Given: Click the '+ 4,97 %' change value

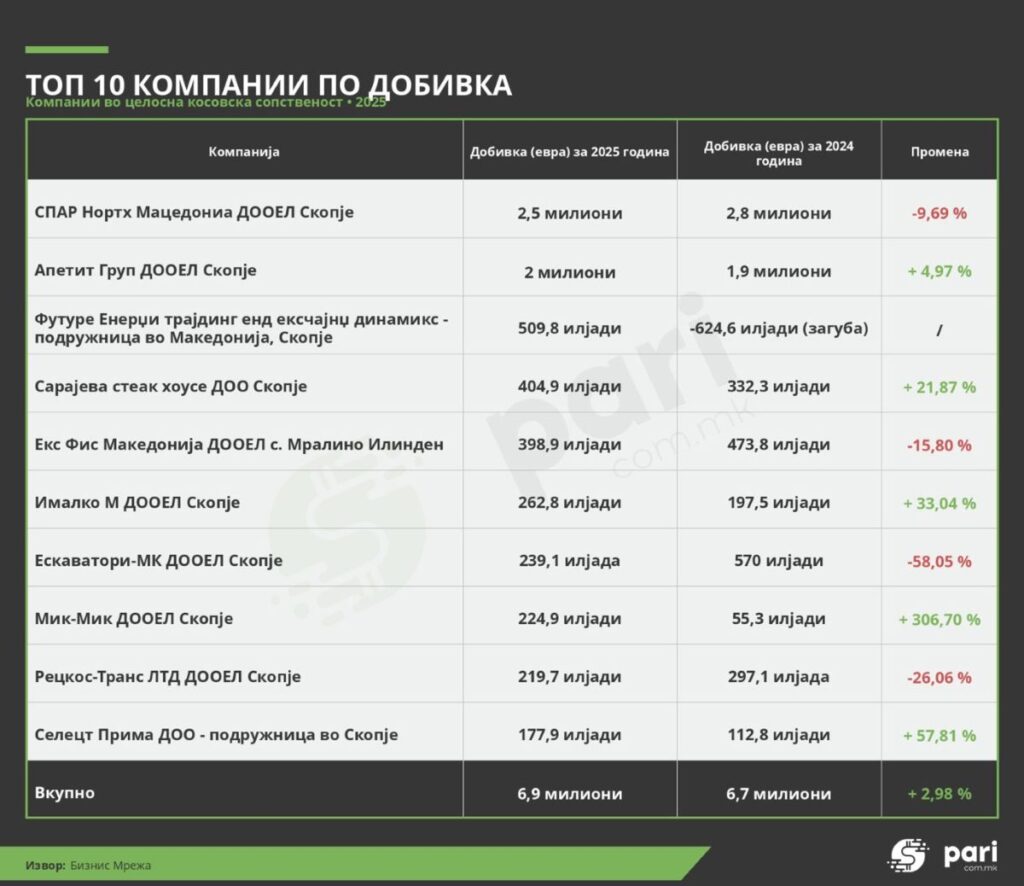Looking at the screenshot, I should click(939, 272).
